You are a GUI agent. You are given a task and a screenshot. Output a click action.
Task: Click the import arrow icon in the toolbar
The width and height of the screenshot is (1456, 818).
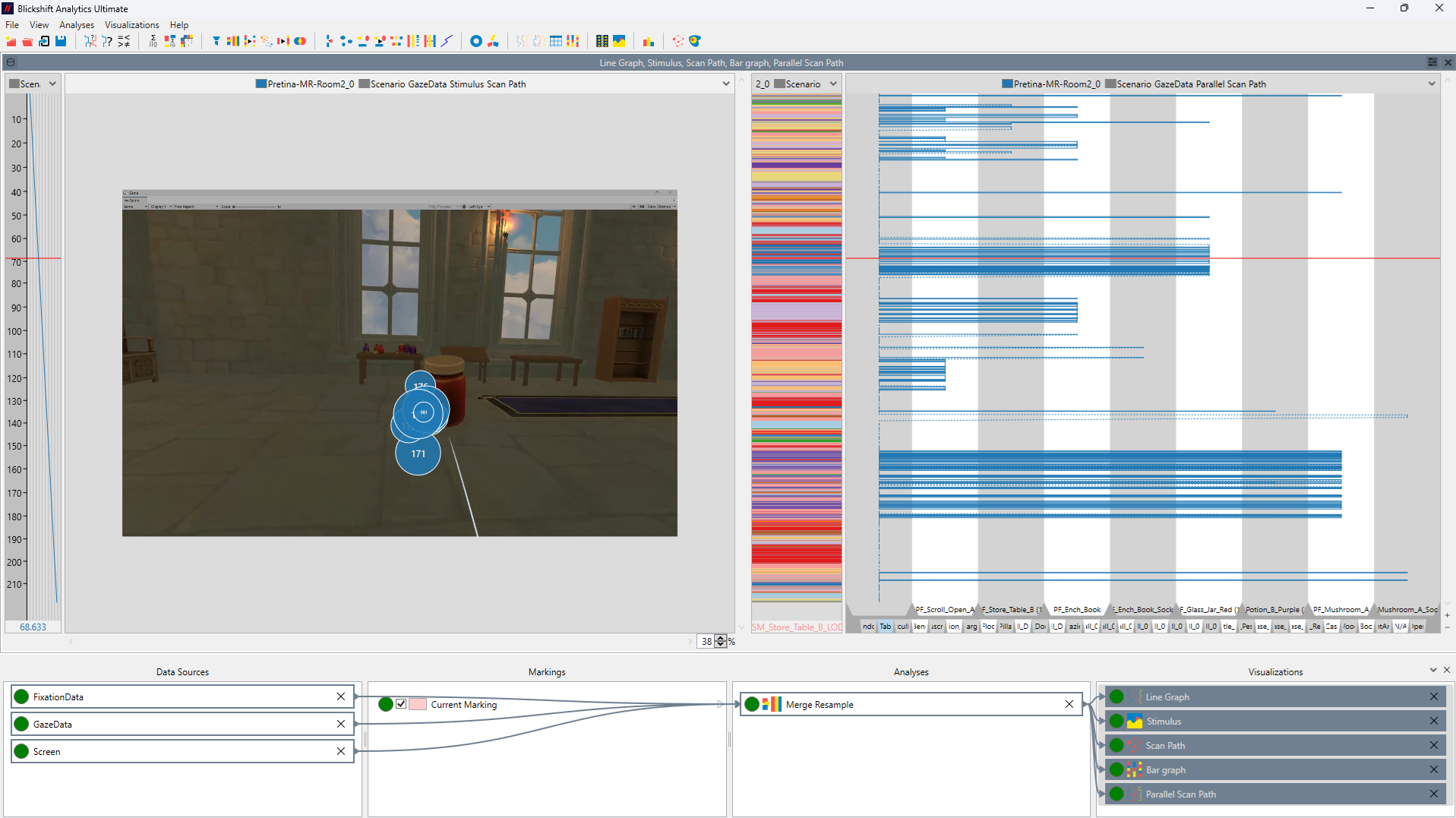[x=44, y=41]
